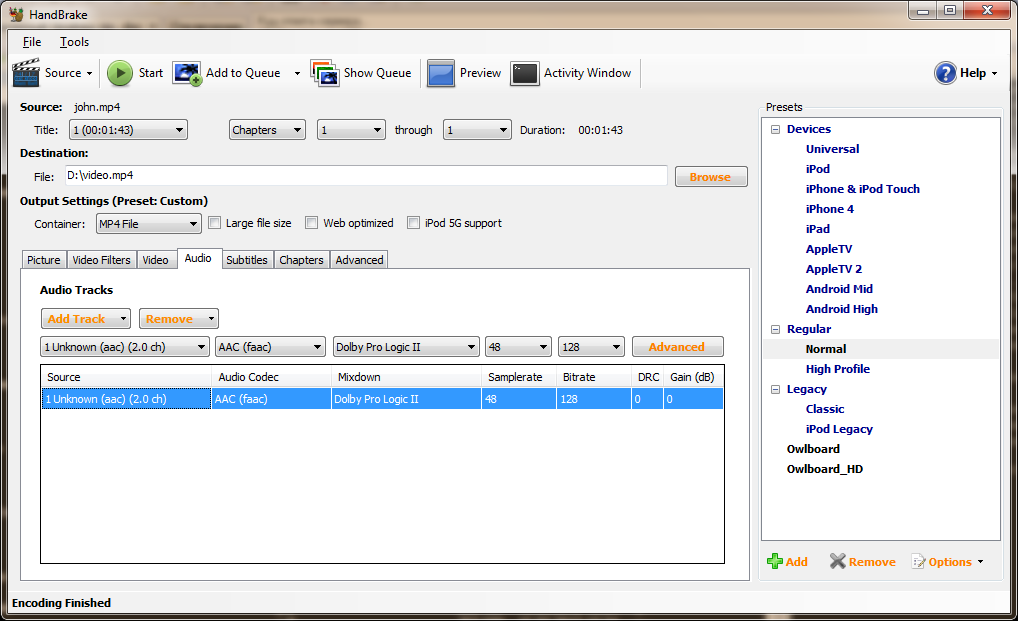The height and width of the screenshot is (621, 1018).
Task: Open audio source track dropdown
Action: click(x=125, y=347)
